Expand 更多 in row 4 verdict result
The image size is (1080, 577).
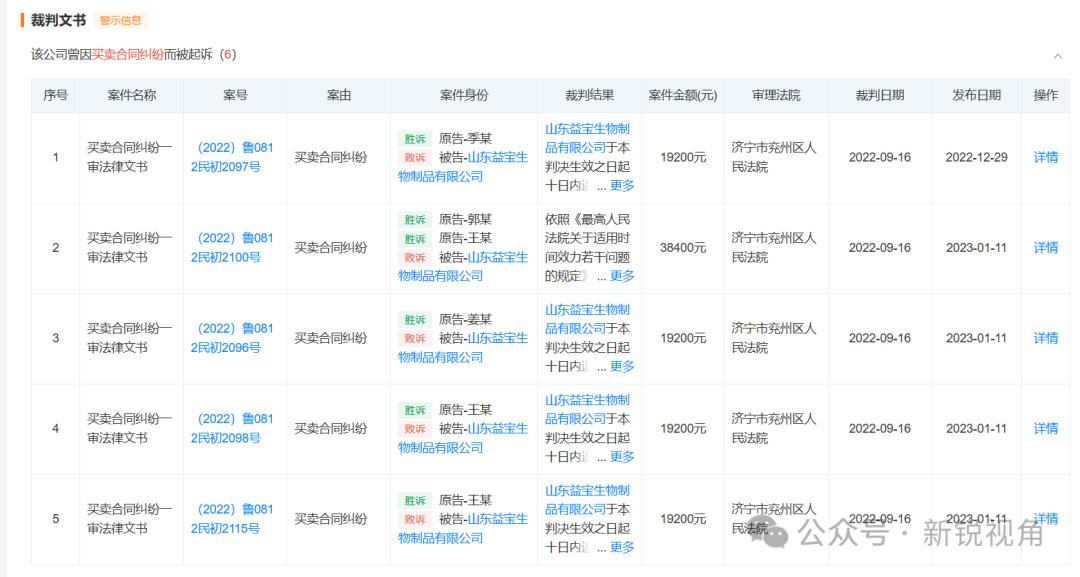[x=622, y=457]
